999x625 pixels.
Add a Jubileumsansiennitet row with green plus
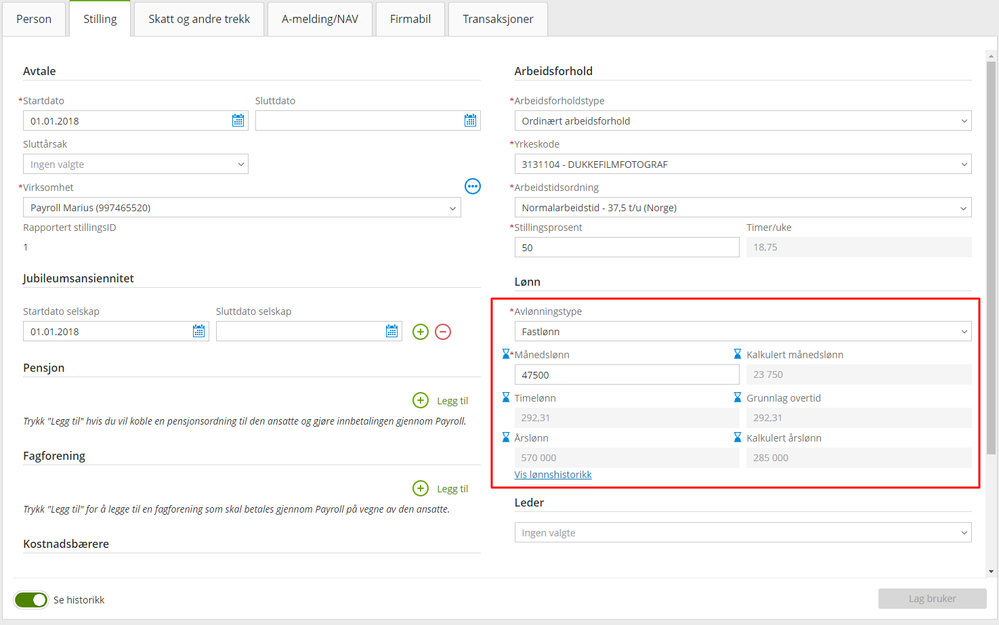(x=420, y=331)
